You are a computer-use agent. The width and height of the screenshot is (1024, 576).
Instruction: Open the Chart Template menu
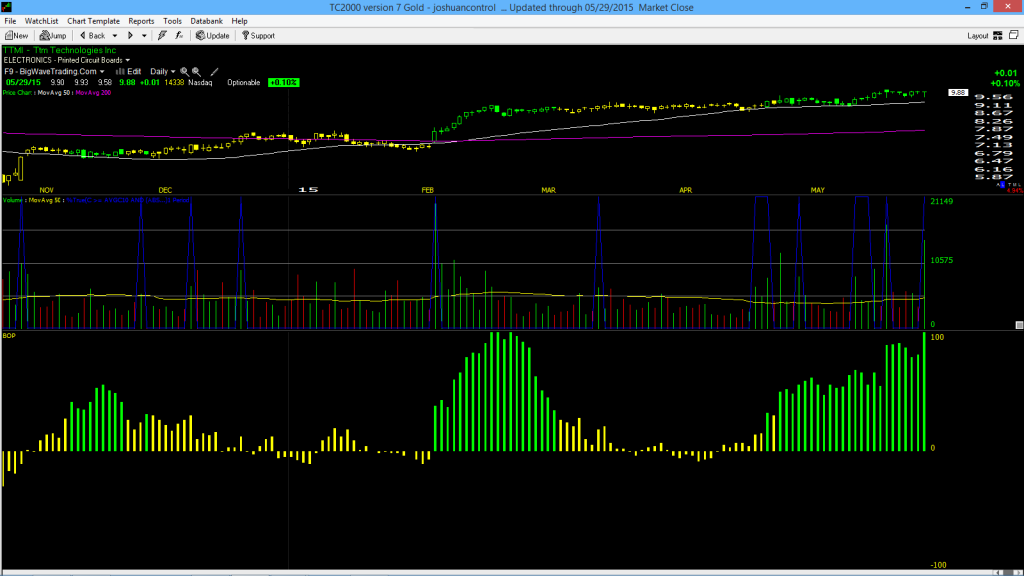point(93,21)
